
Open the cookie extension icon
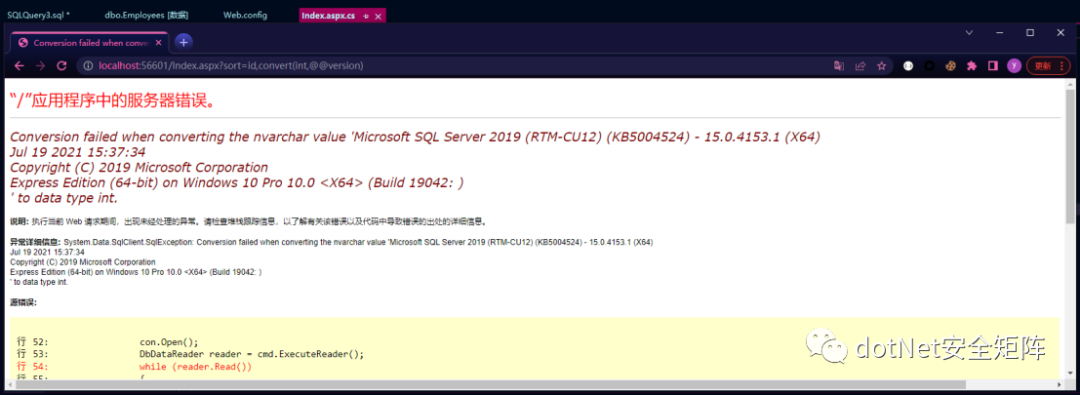[951, 66]
